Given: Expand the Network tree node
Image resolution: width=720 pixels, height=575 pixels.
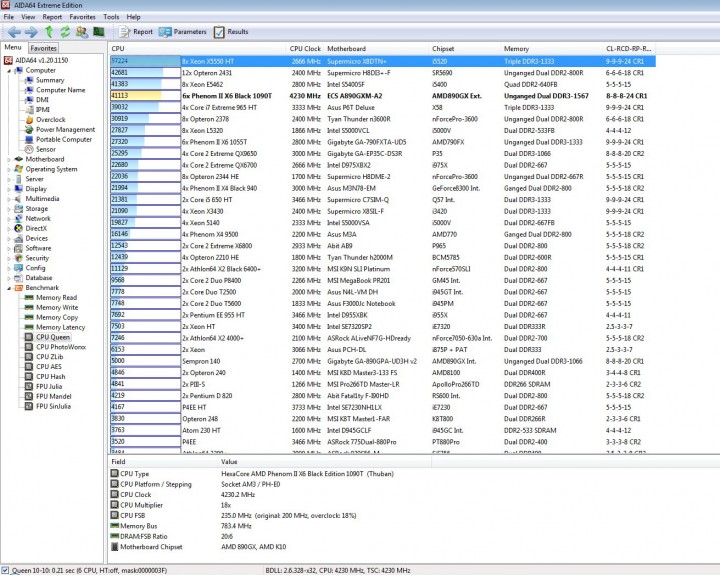Looking at the screenshot, I should 9,219.
